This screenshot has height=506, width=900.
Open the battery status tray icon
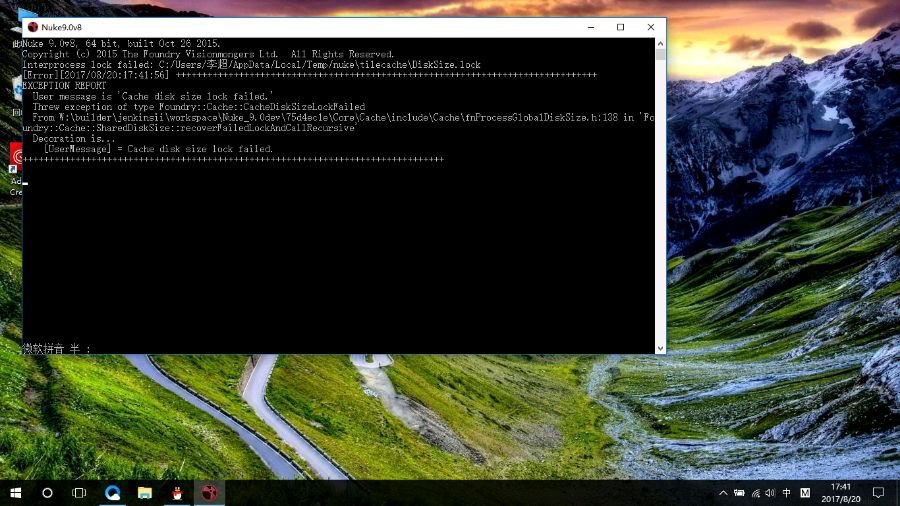[739, 493]
